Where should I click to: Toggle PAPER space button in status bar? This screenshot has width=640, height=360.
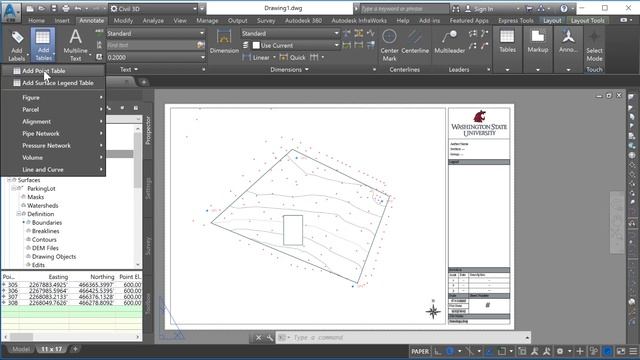click(420, 351)
